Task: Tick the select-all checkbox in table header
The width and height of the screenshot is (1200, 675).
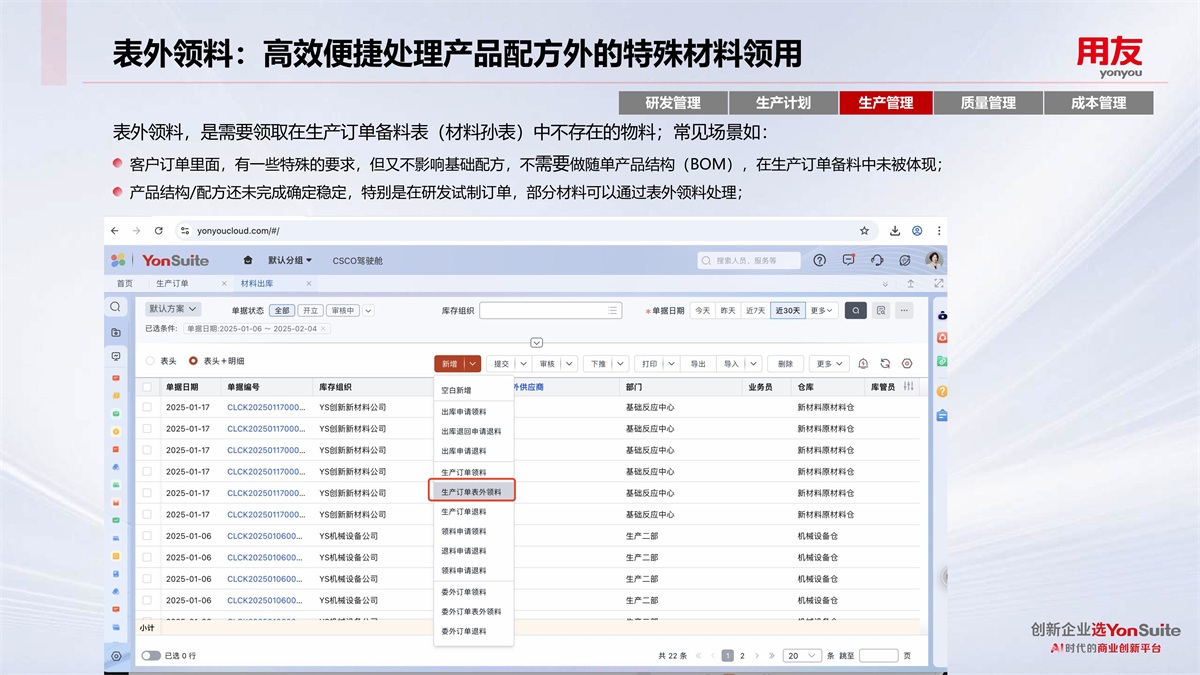Action: pyautogui.click(x=147, y=387)
